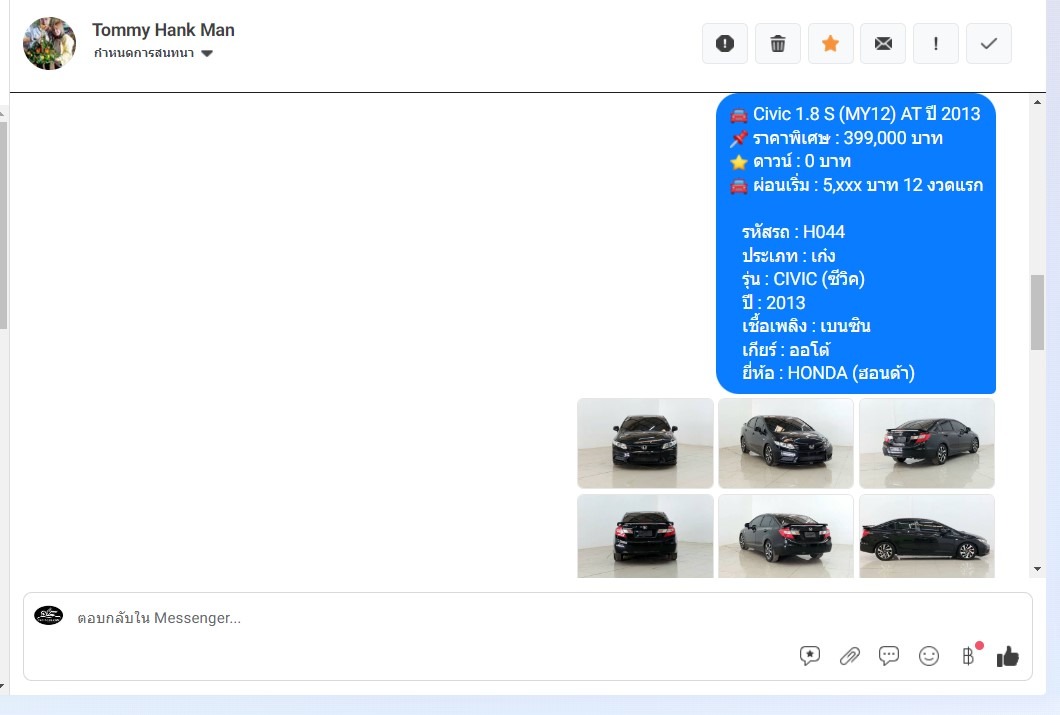The width and height of the screenshot is (1060, 715).
Task: Click the 'ผ่อนเริ่ม : 5,xxx บาท' installment line
Action: click(x=857, y=185)
